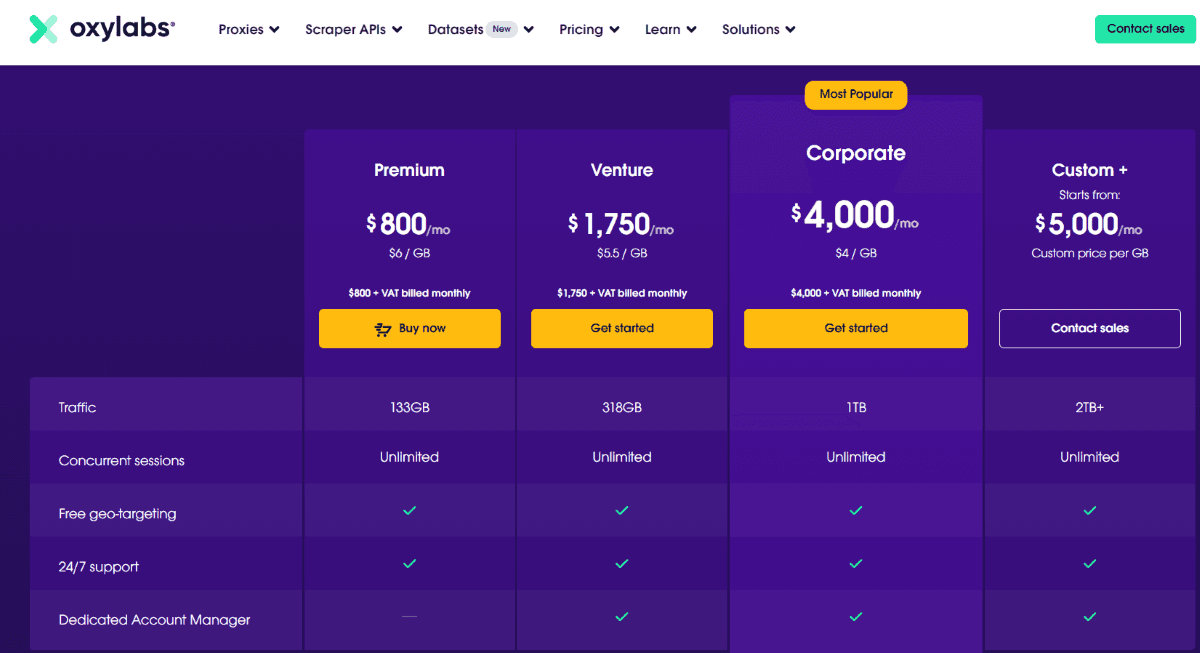Viewport: 1200px width, 653px height.
Task: Click the $5.5 / GB rate text
Action: [x=622, y=253]
